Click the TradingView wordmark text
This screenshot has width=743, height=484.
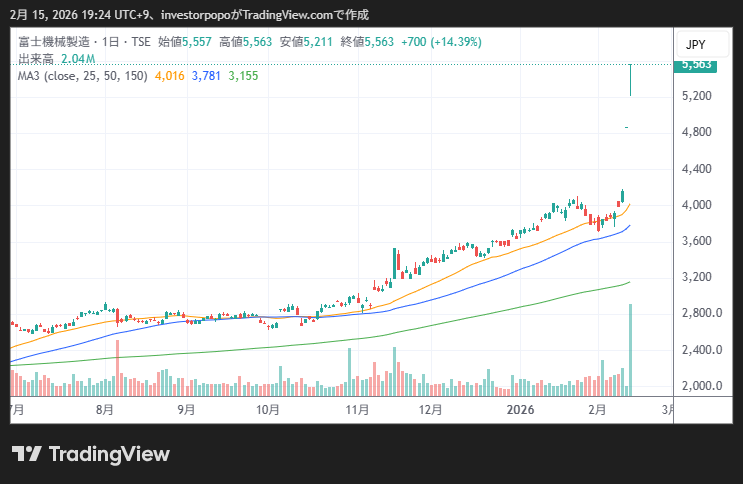pyautogui.click(x=110, y=454)
